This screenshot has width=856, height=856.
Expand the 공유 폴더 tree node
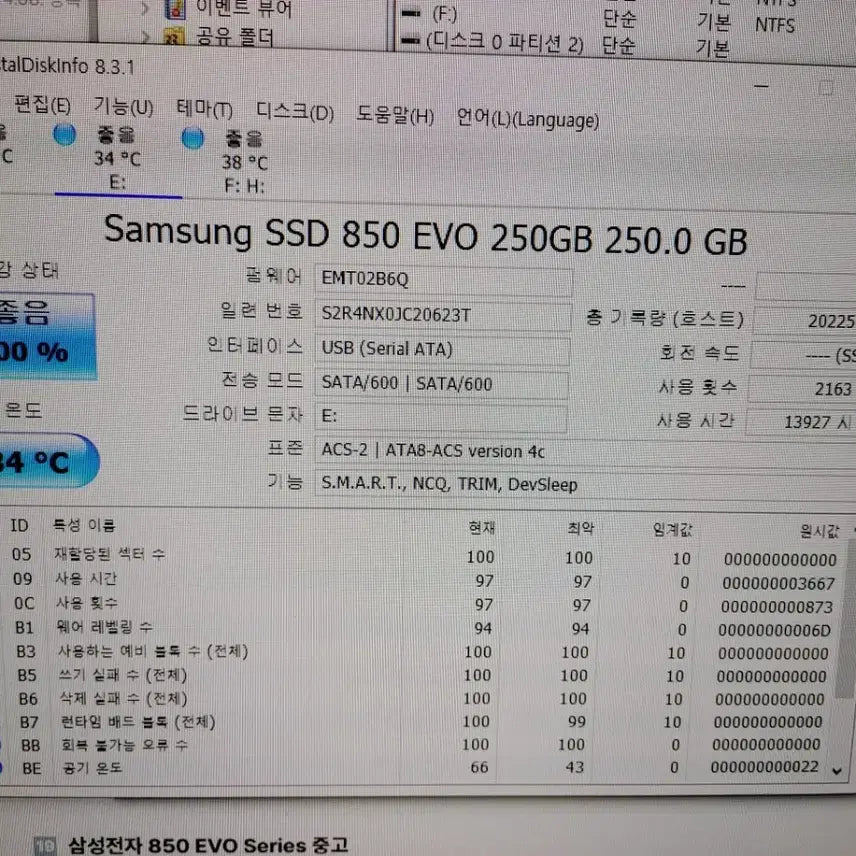[145, 37]
